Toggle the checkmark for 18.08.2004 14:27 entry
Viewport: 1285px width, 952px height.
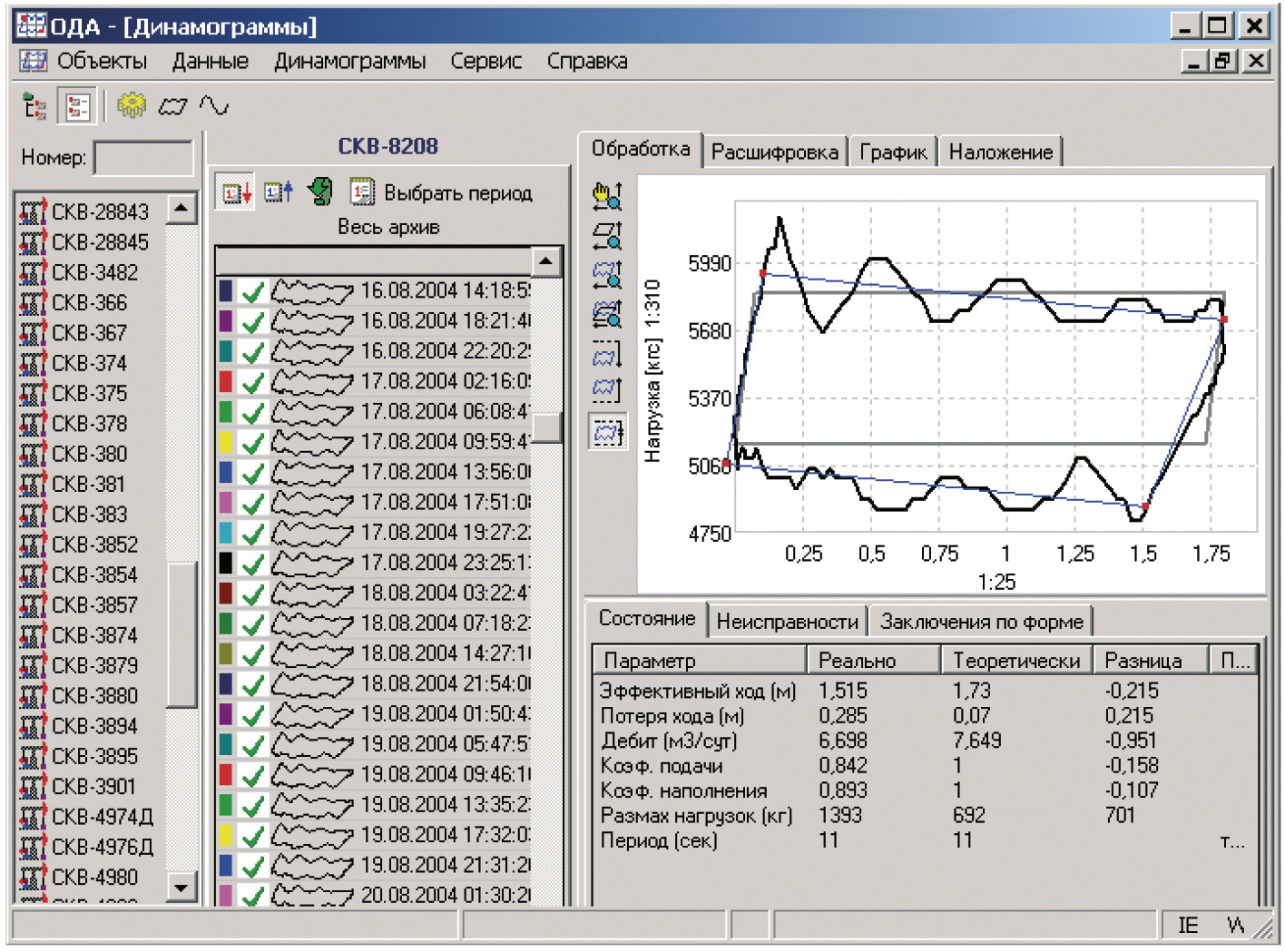tap(253, 654)
